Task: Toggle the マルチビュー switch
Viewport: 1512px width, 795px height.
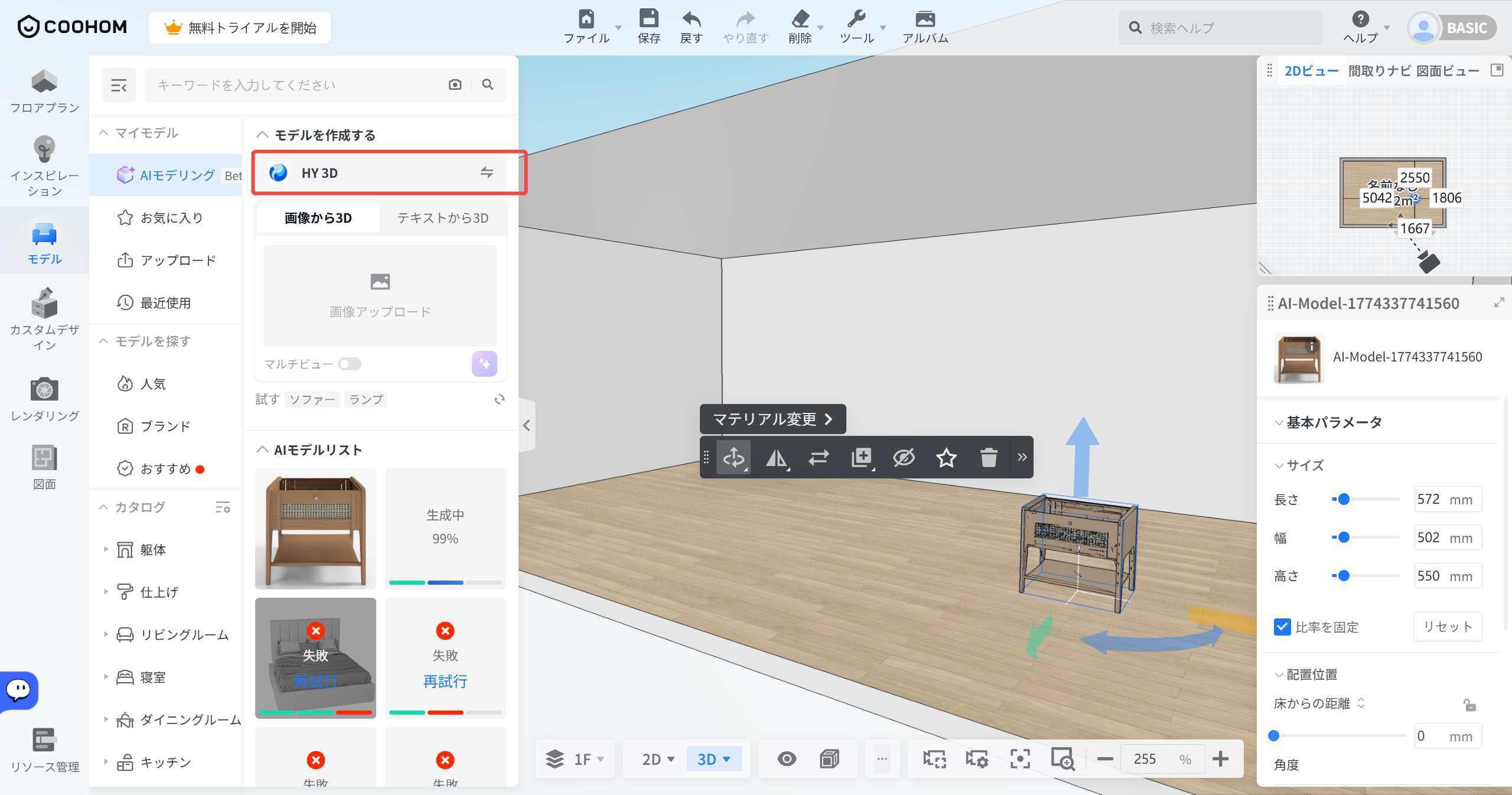Action: click(350, 364)
